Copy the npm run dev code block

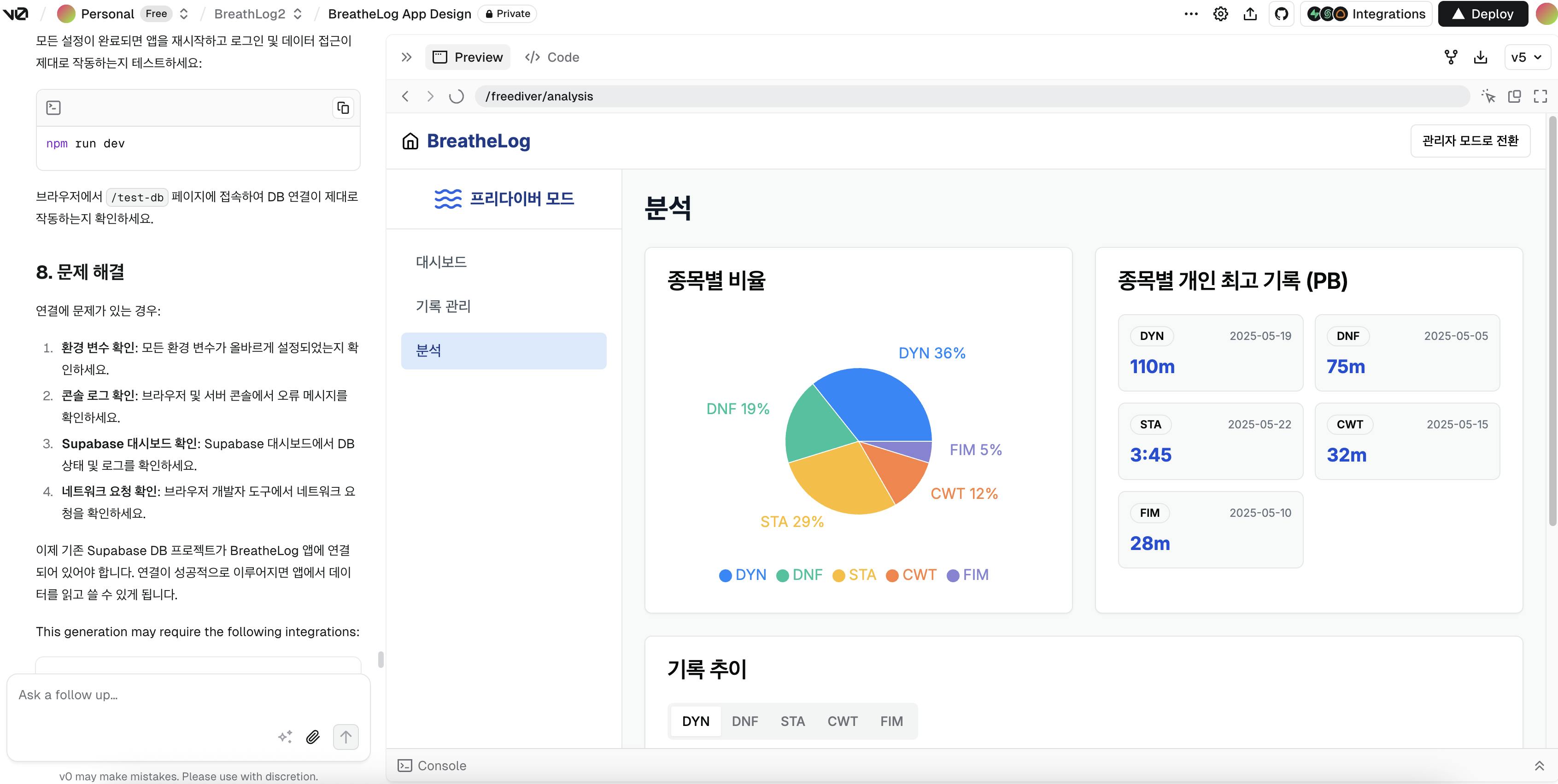tap(343, 108)
